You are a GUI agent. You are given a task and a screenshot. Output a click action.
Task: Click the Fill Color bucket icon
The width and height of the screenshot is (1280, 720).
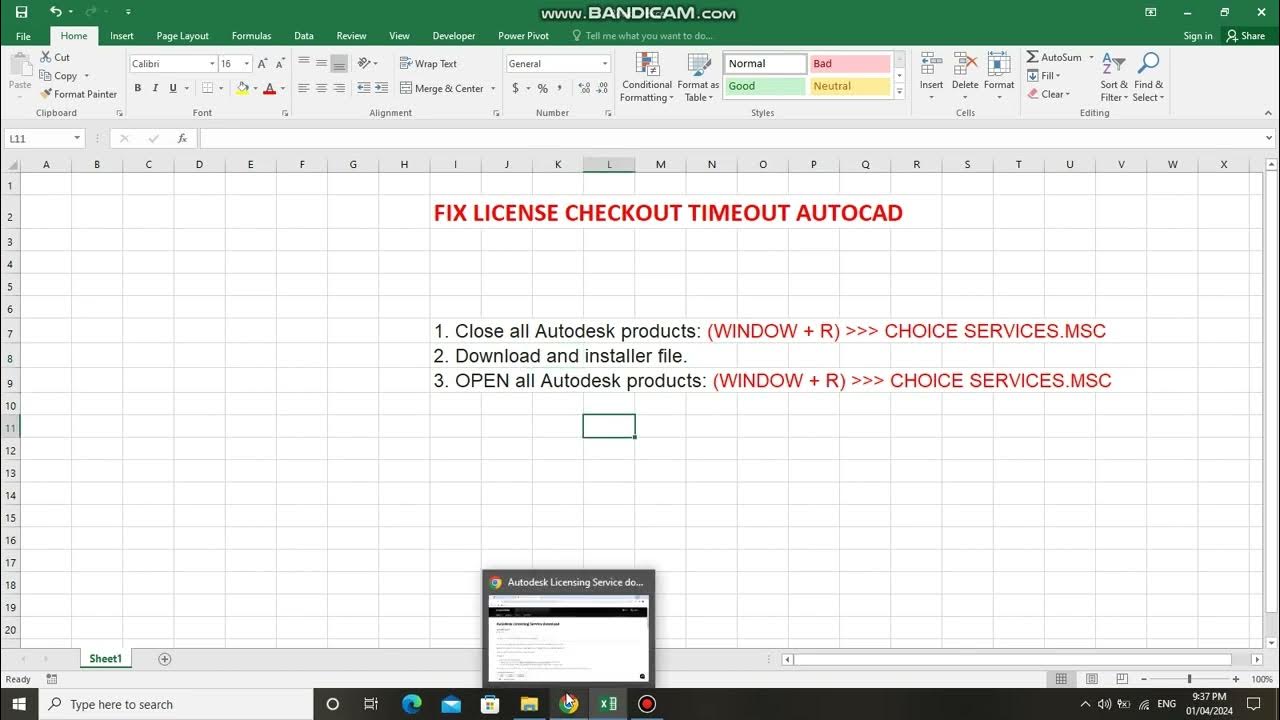[x=242, y=88]
